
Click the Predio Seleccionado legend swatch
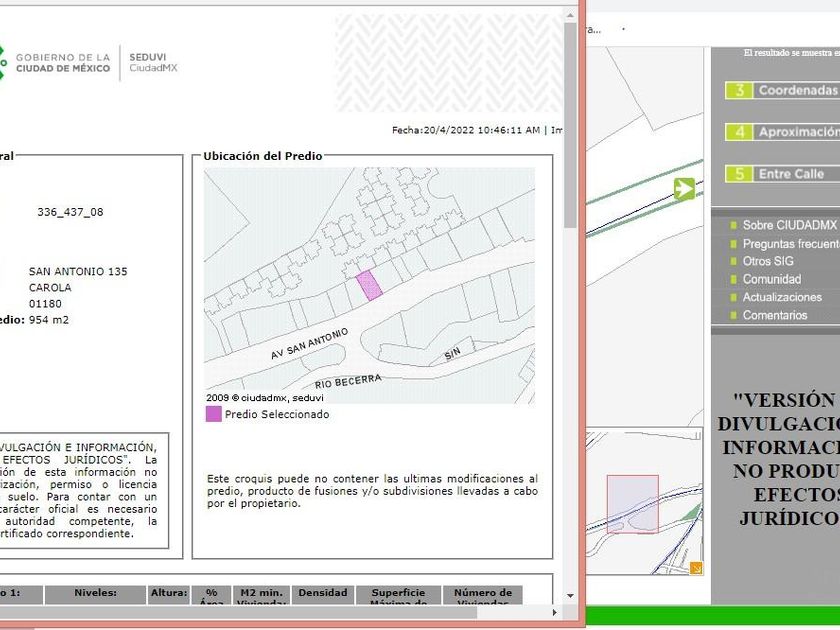point(213,414)
